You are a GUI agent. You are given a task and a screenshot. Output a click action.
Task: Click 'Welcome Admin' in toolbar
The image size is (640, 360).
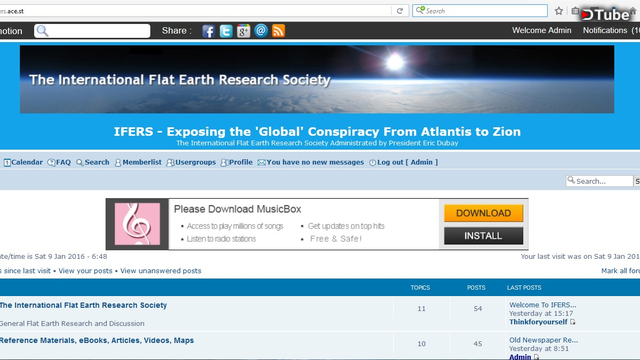(x=542, y=31)
